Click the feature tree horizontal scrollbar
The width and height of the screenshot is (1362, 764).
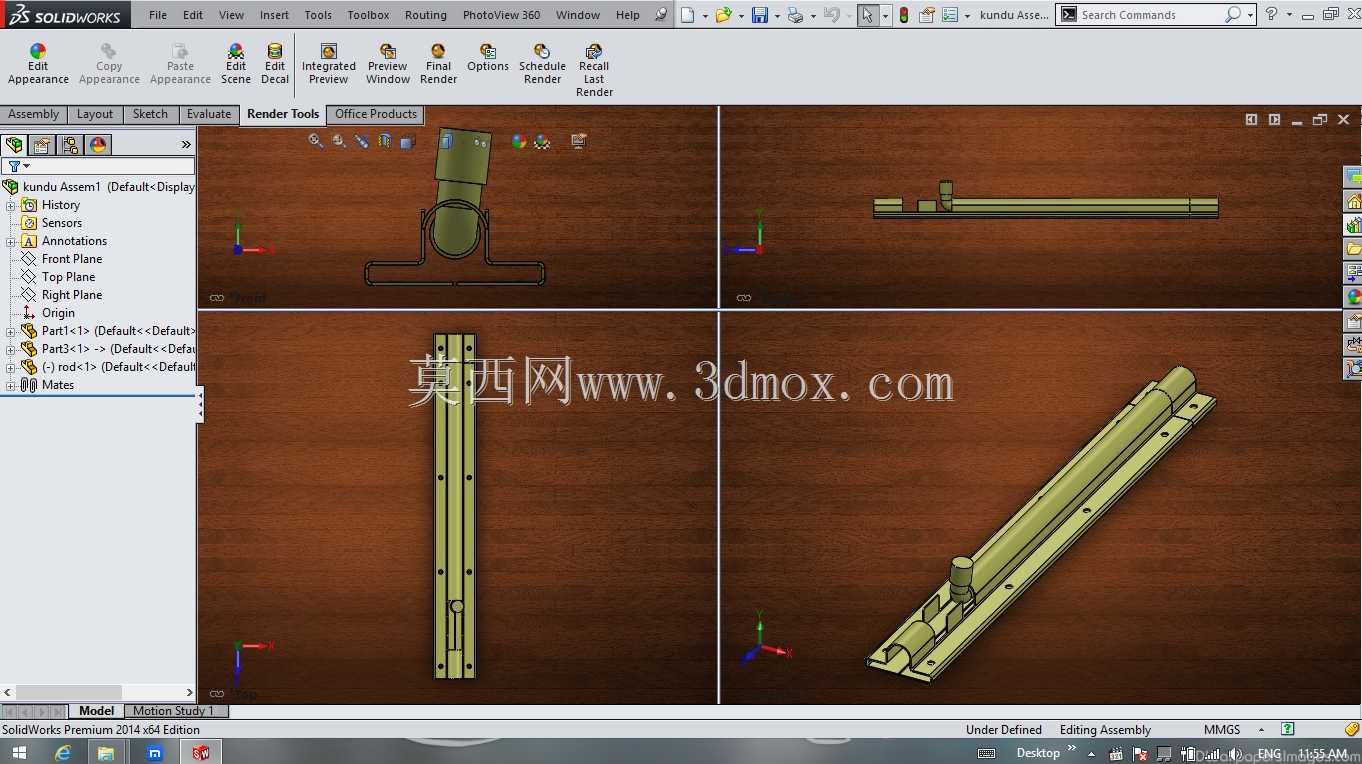[x=99, y=692]
